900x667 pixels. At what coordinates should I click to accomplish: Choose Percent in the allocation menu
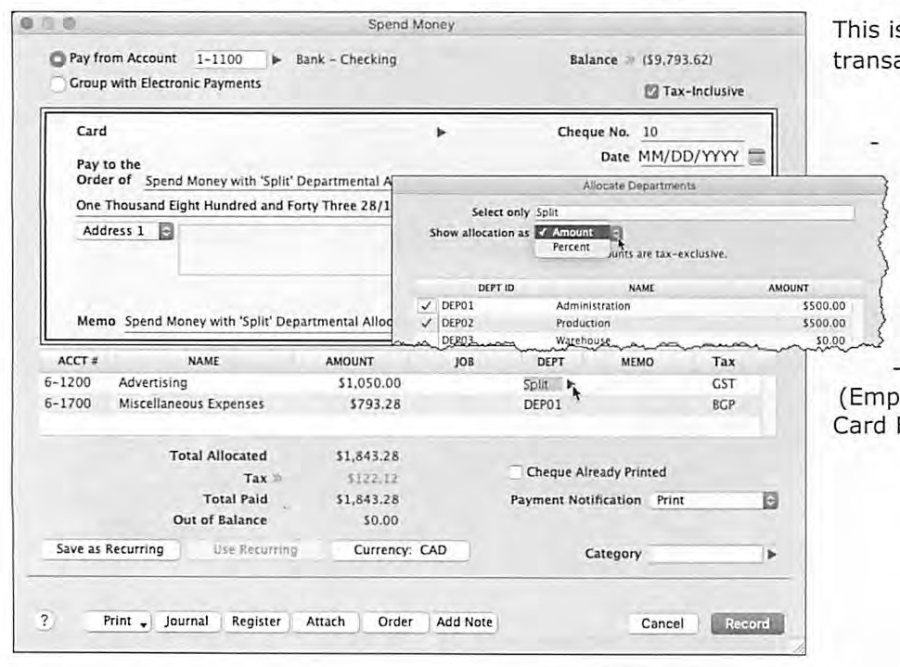(571, 247)
